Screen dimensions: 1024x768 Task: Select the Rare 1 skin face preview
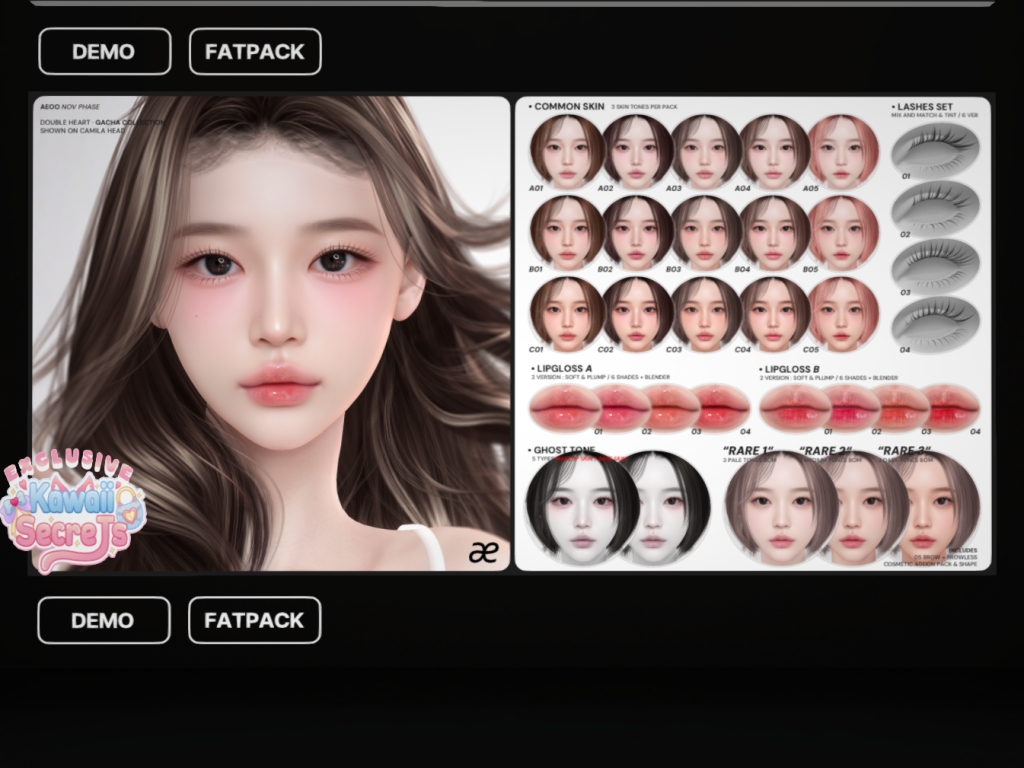pyautogui.click(x=780, y=508)
